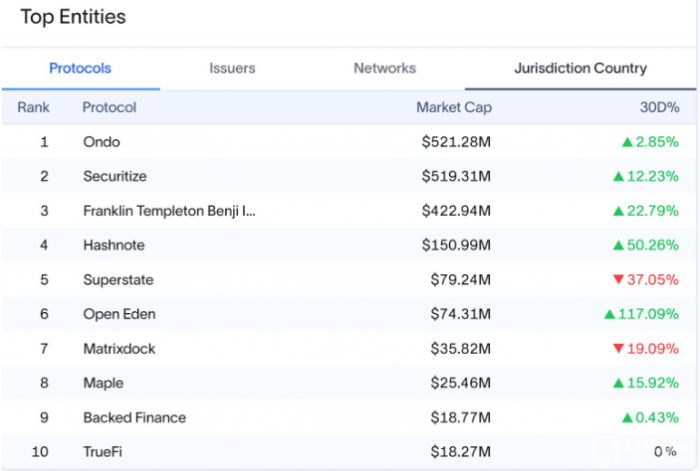Click the Protocol column header
700x471 pixels.
pyautogui.click(x=109, y=107)
